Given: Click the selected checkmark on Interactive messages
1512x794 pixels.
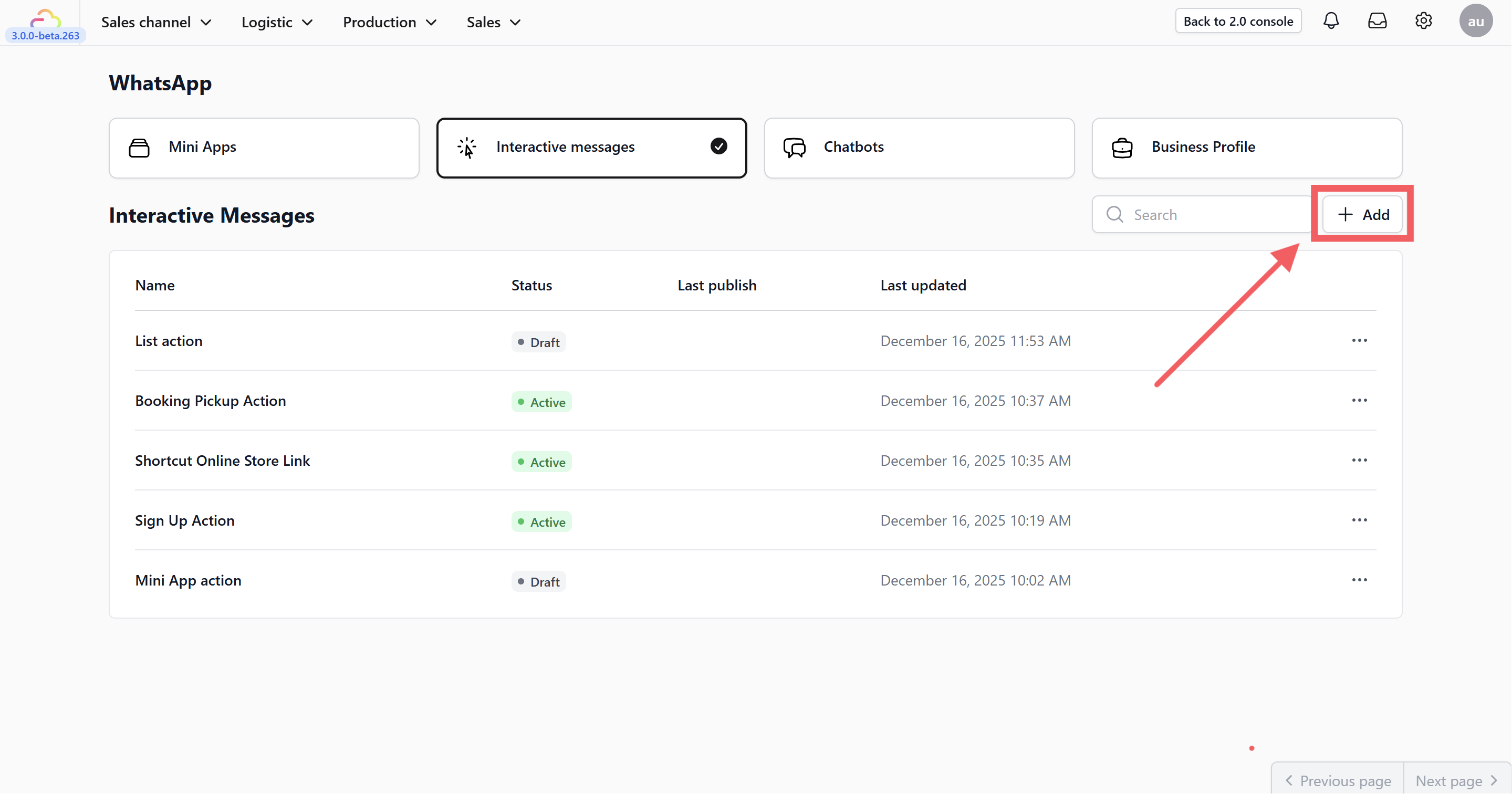Looking at the screenshot, I should pyautogui.click(x=718, y=146).
